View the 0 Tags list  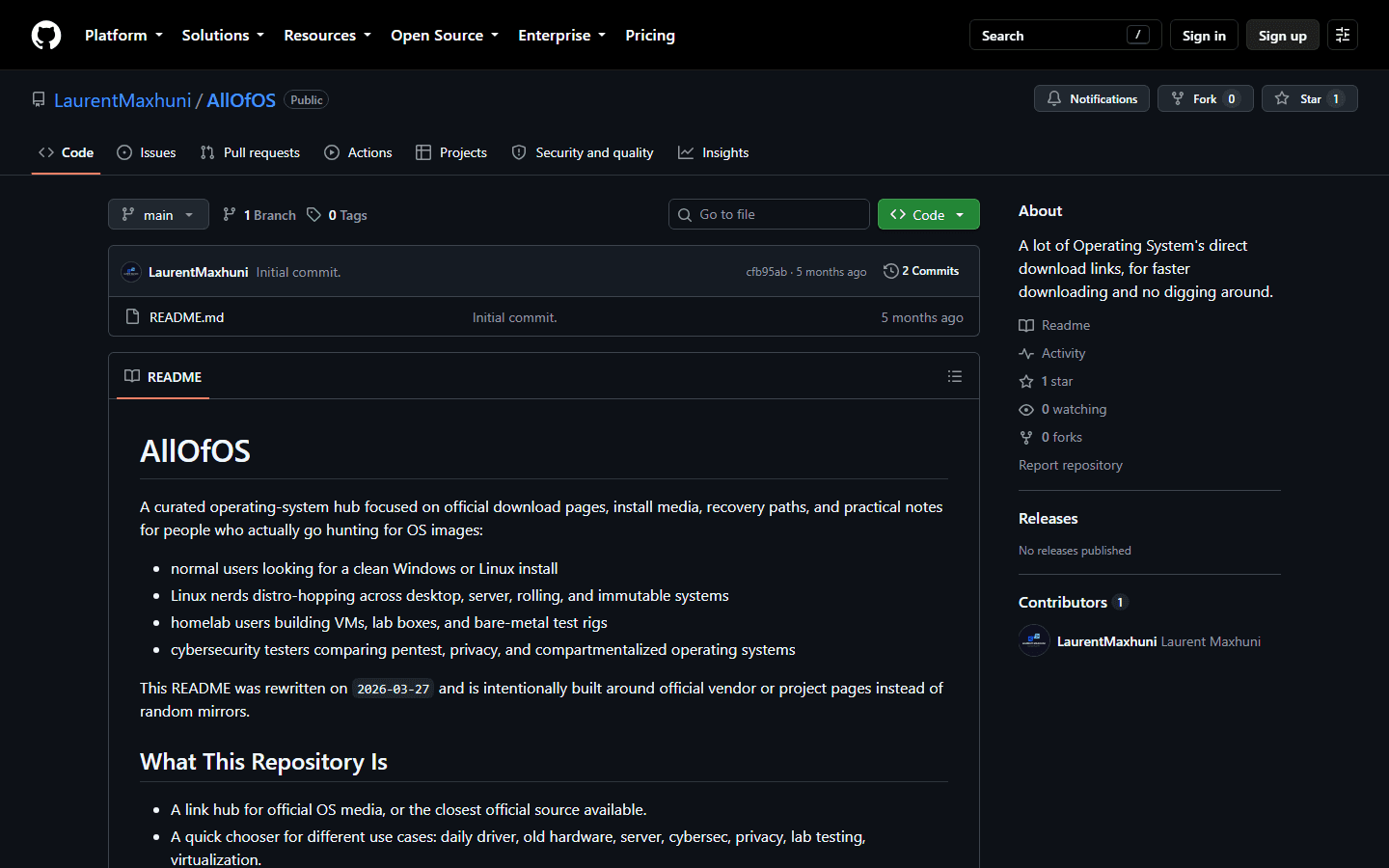point(337,215)
